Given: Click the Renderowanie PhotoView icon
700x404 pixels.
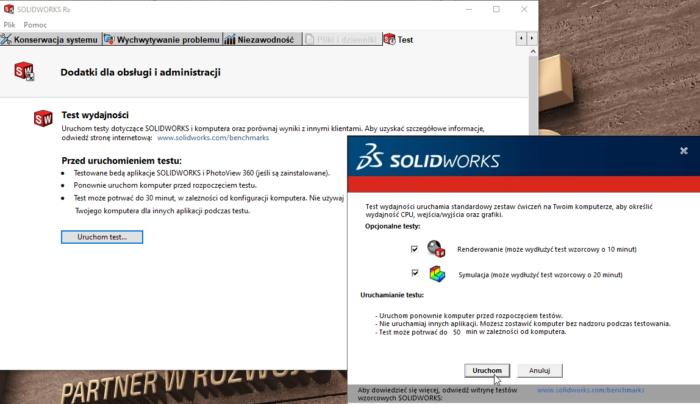Looking at the screenshot, I should coord(436,249).
